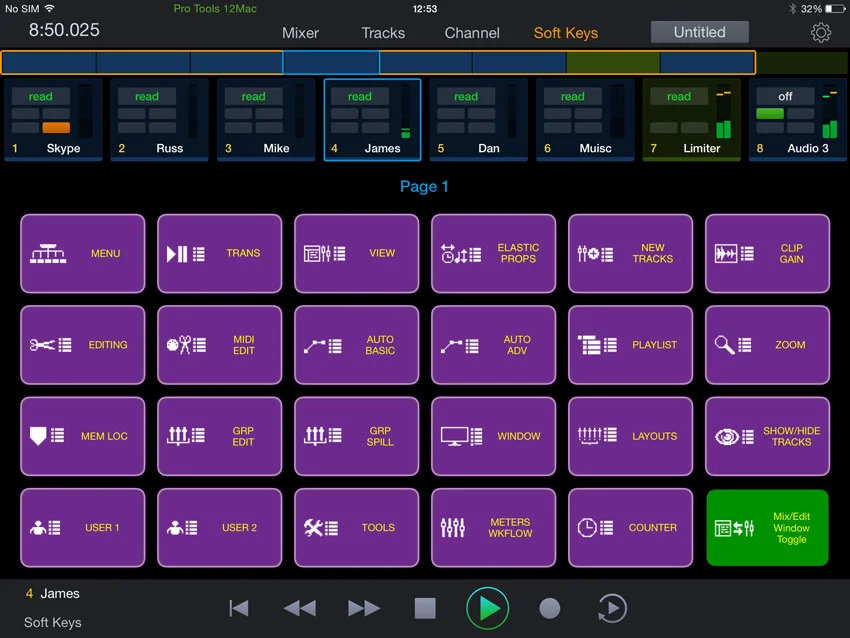
Task: Select the Skype track strip
Action: click(53, 120)
